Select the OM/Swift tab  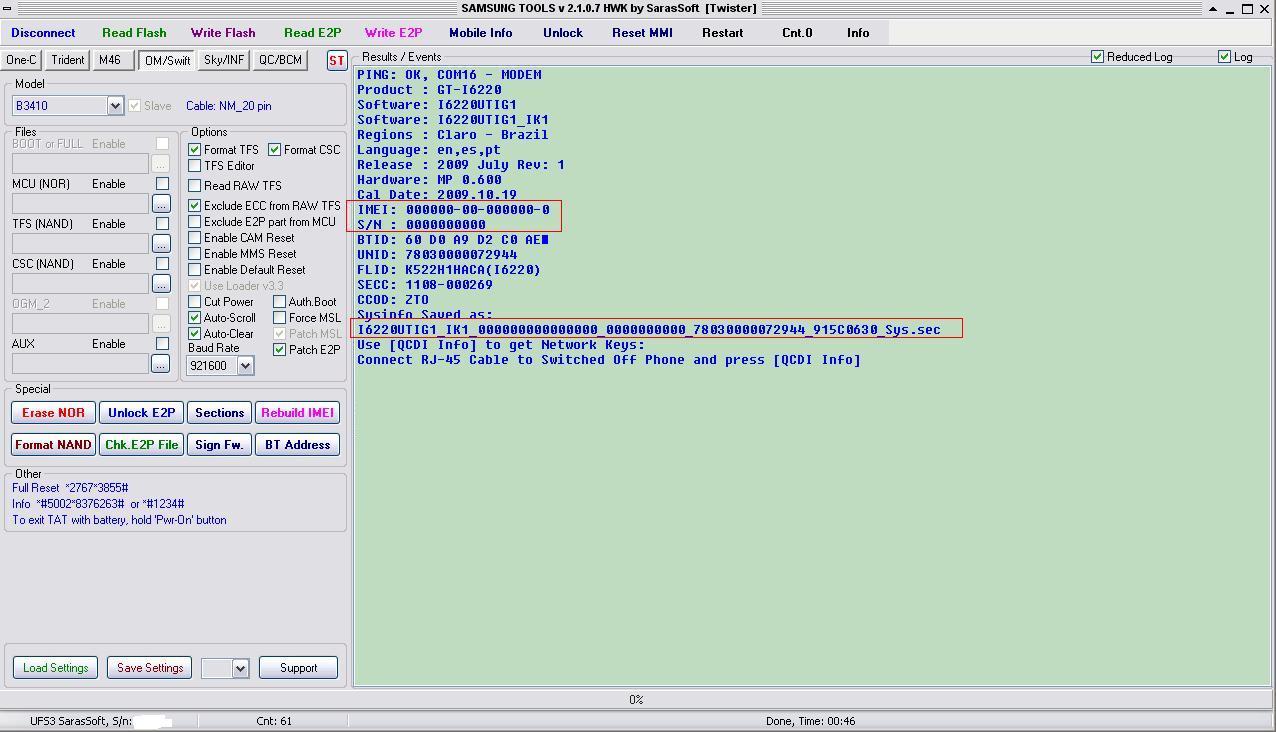(167, 61)
